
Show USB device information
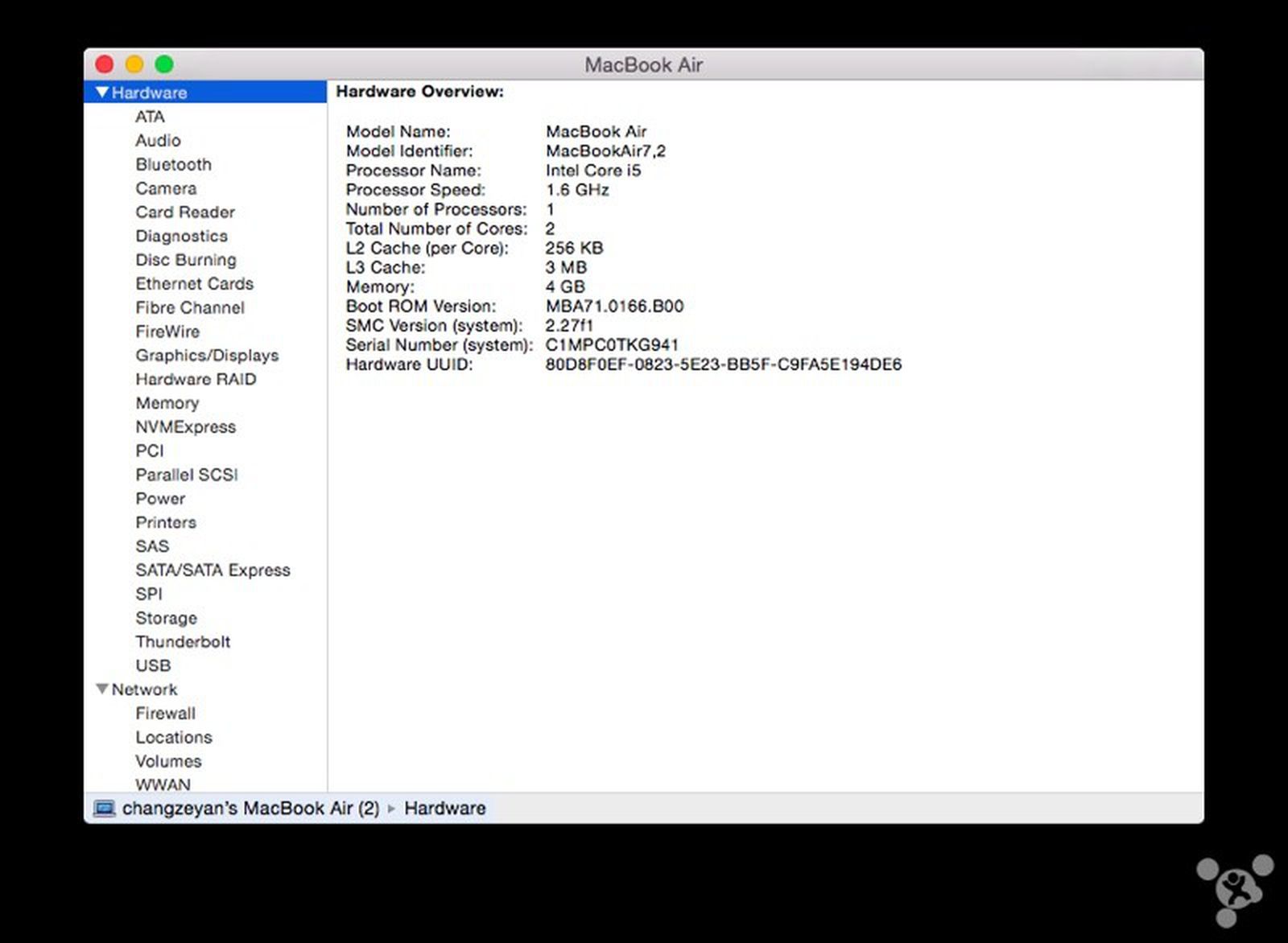coord(153,665)
